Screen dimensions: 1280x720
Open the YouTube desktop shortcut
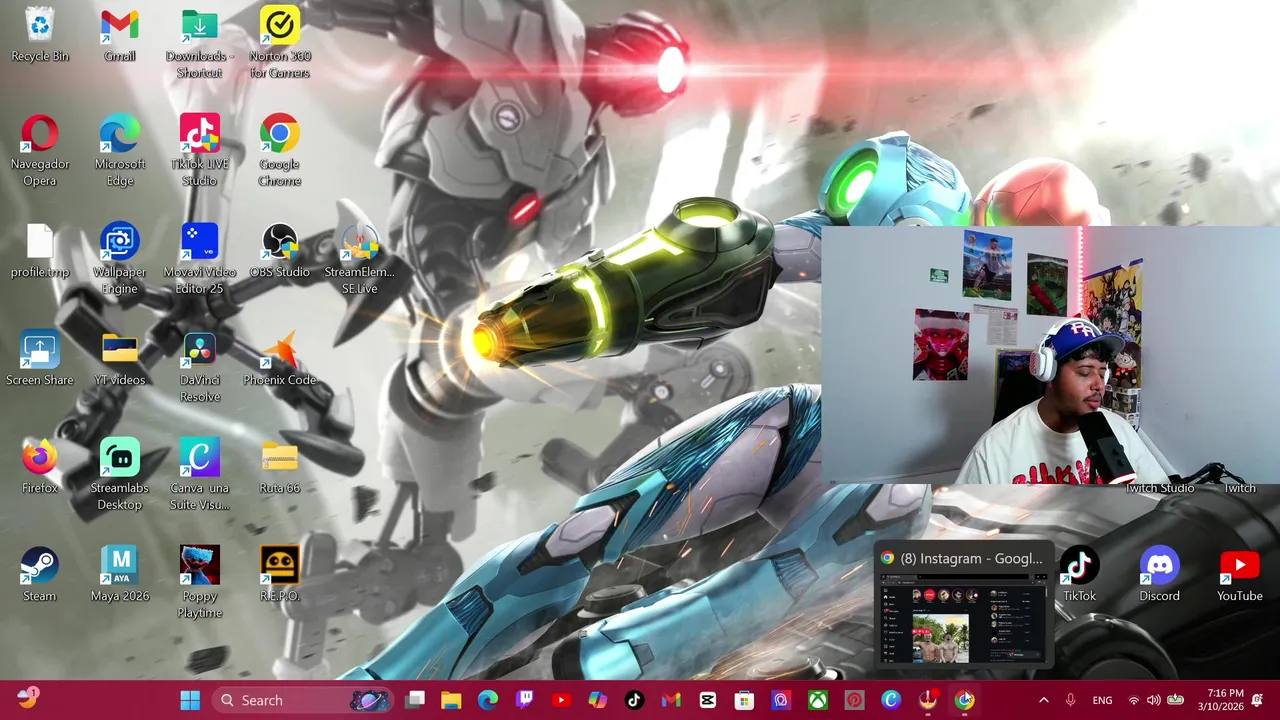click(x=1240, y=575)
